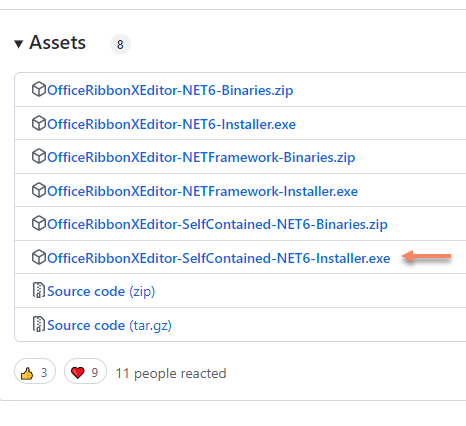Download OfficeRibbonXEditor-NETFramework-Installer.exe
This screenshot has width=466, height=426.
click(x=202, y=191)
